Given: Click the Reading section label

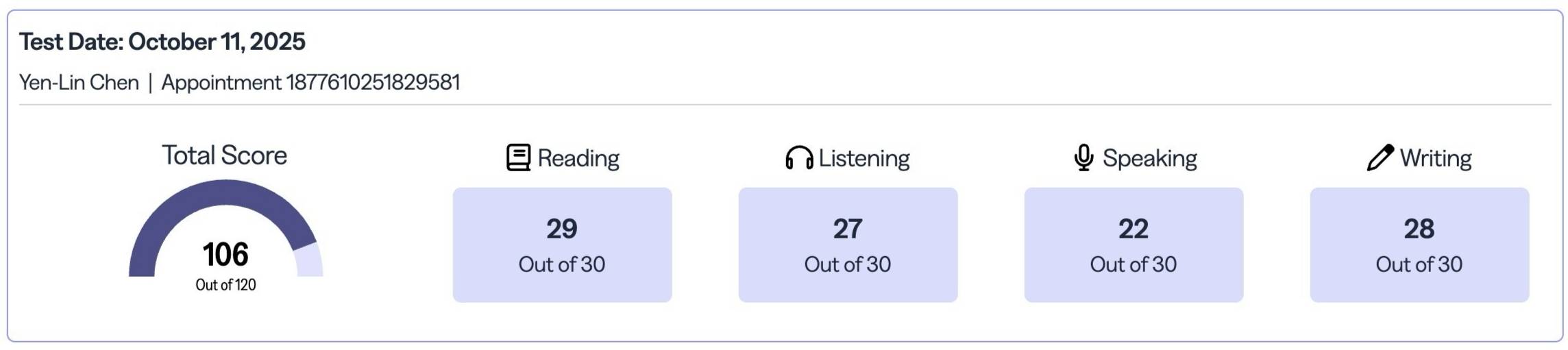Looking at the screenshot, I should pos(578,158).
